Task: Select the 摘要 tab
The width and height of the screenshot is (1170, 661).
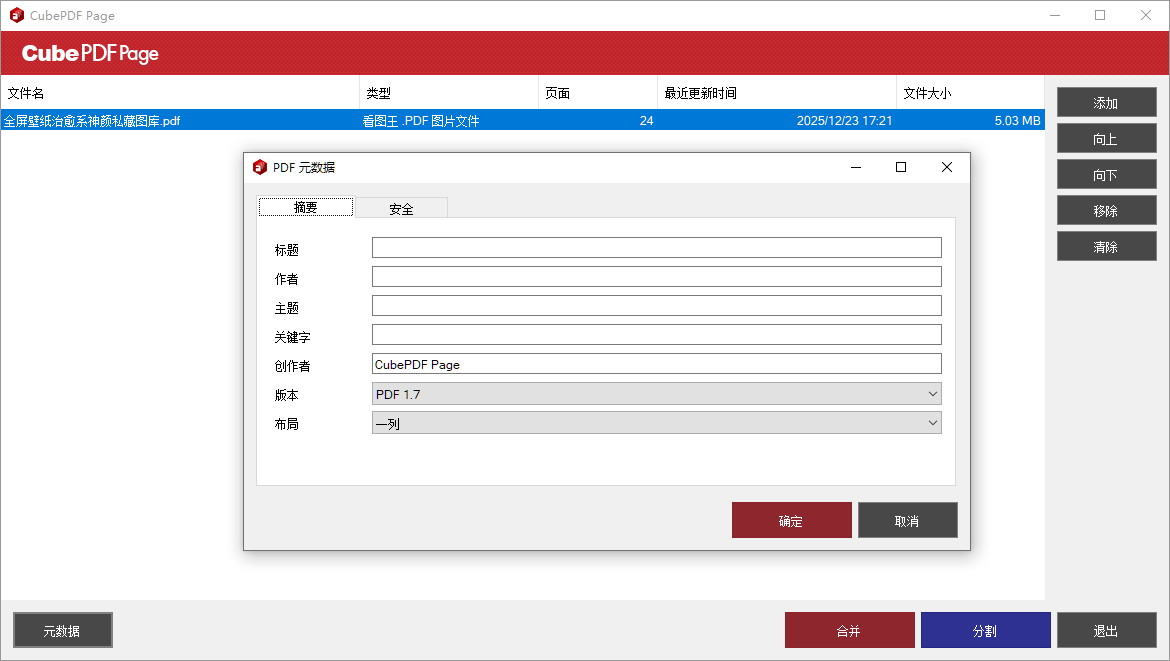Action: tap(305, 207)
